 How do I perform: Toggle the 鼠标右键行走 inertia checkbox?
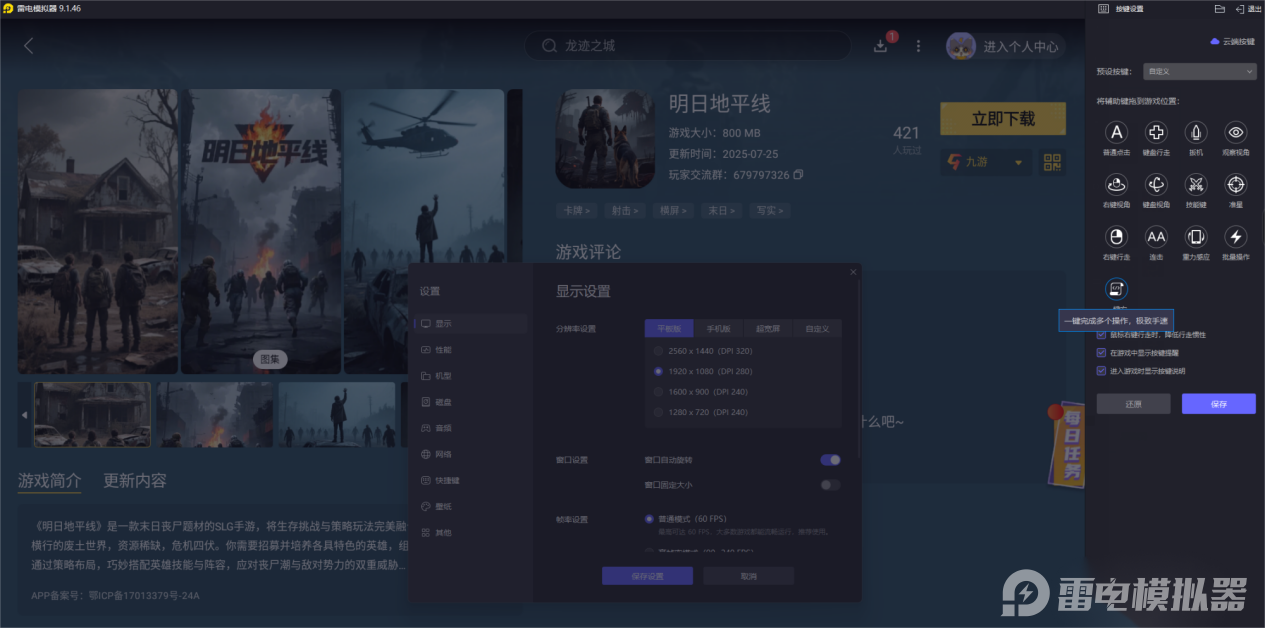click(x=1102, y=335)
